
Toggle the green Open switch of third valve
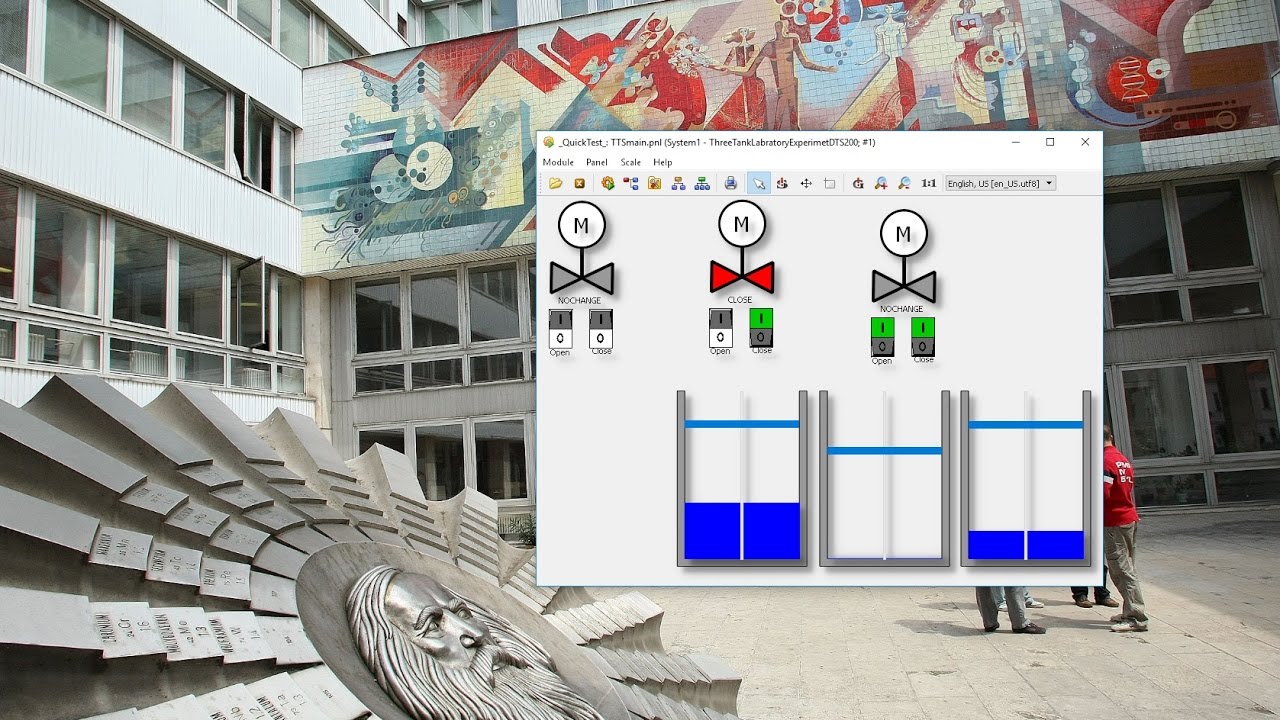tap(882, 336)
